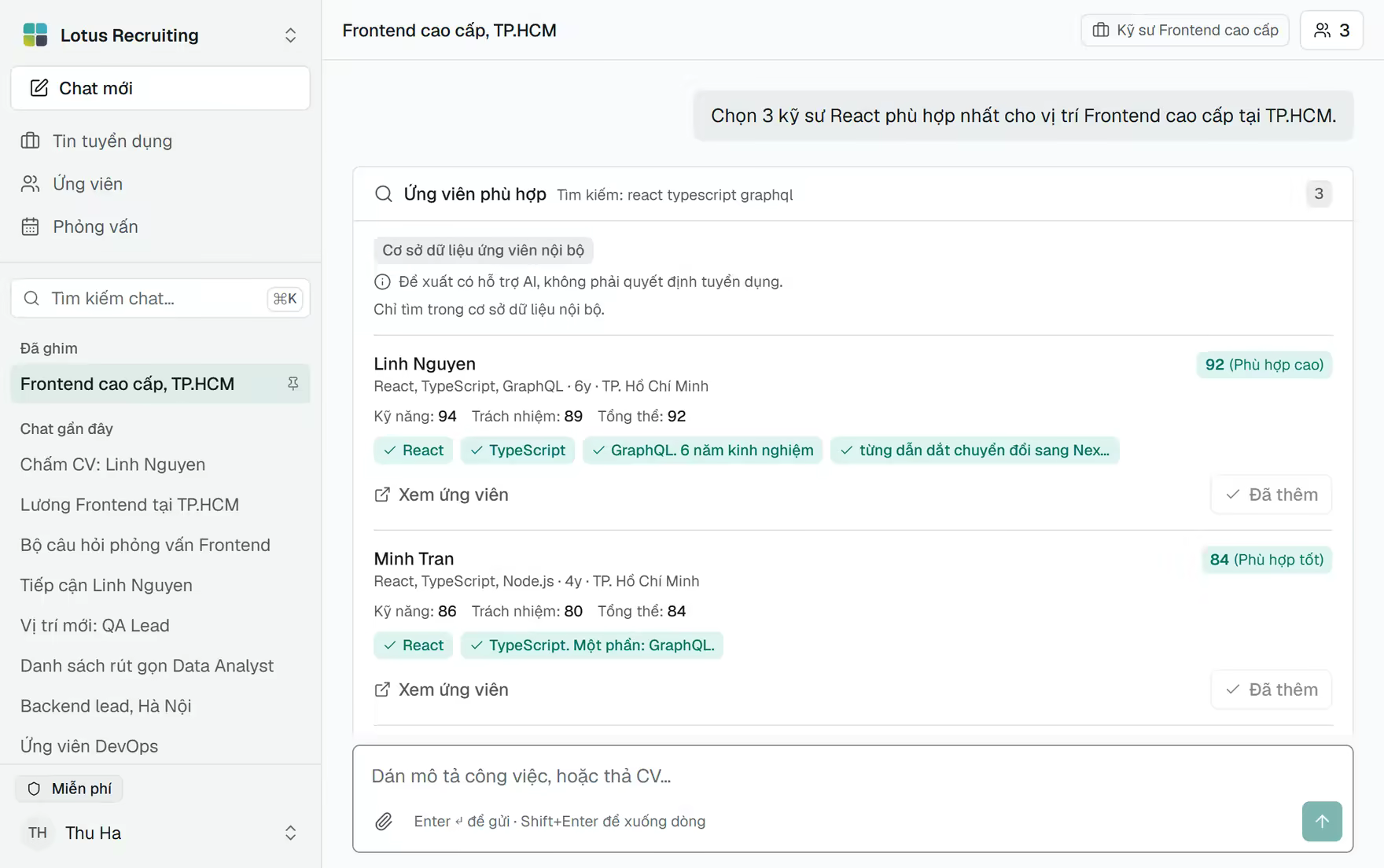Open Minh Tran's candidate name
Viewport: 1384px width, 868px height.
414,559
